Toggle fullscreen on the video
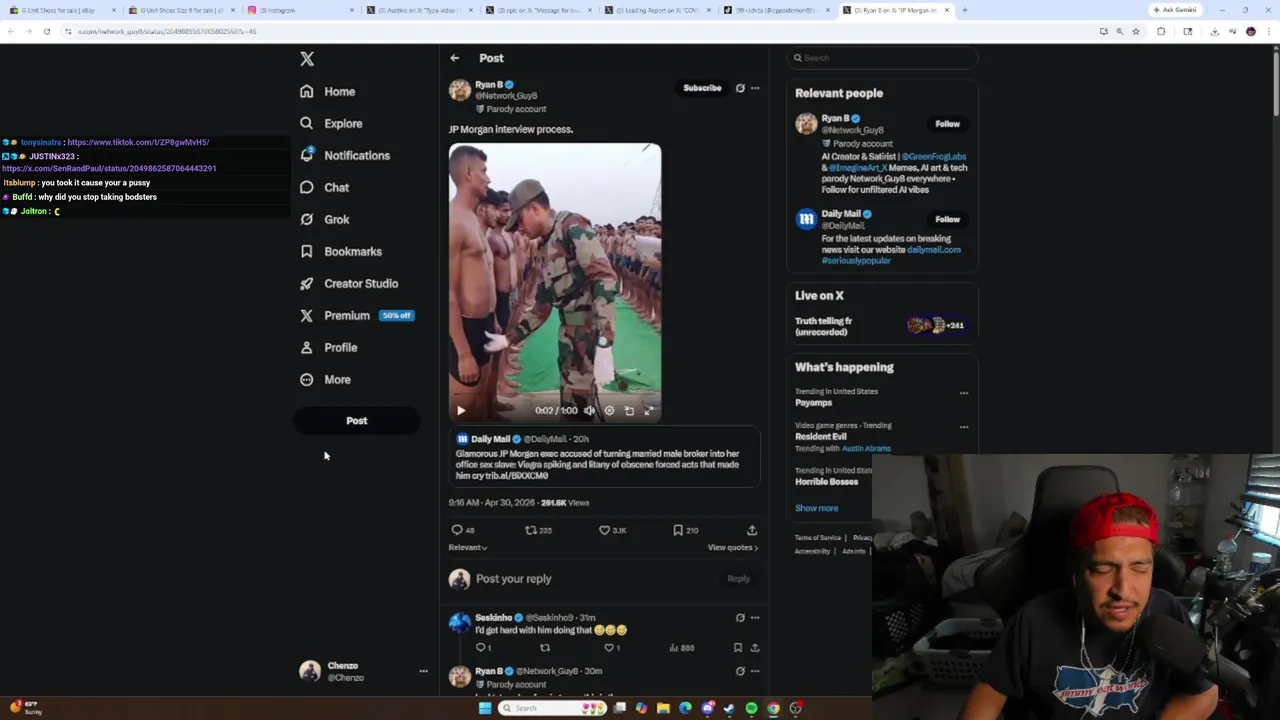 [x=649, y=410]
